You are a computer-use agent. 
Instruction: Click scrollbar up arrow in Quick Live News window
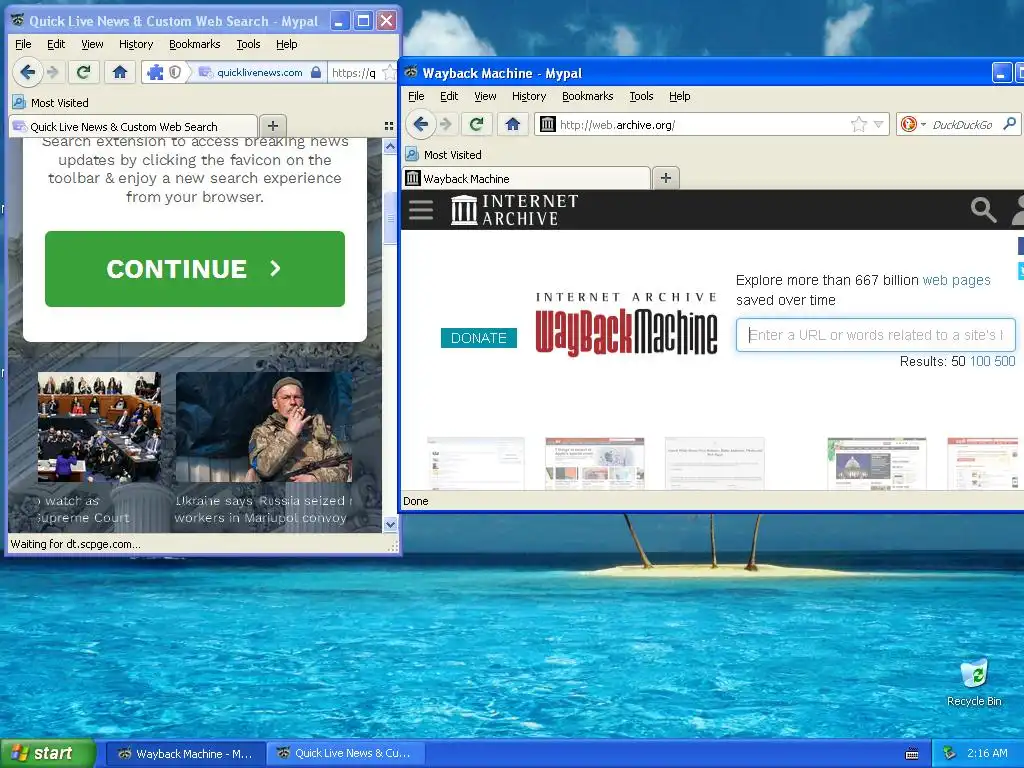pos(390,147)
